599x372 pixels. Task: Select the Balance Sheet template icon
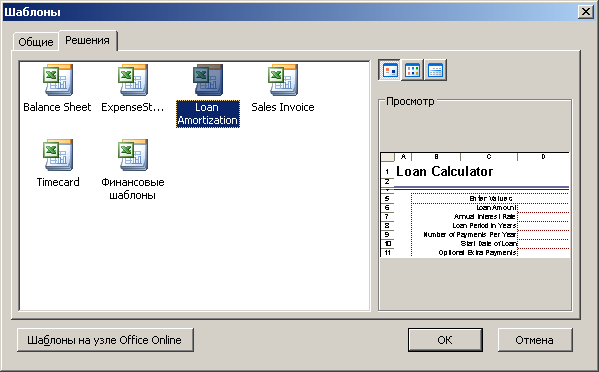point(58,79)
